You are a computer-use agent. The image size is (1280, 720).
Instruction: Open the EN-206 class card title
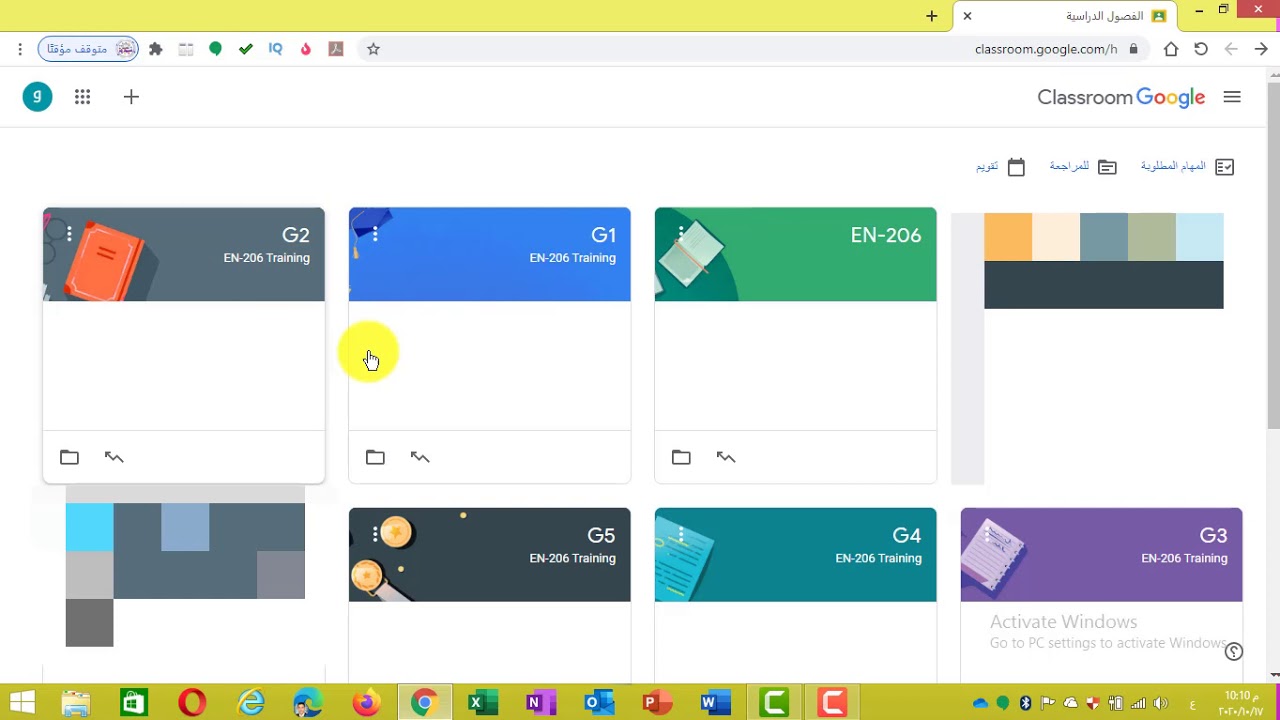coord(886,235)
